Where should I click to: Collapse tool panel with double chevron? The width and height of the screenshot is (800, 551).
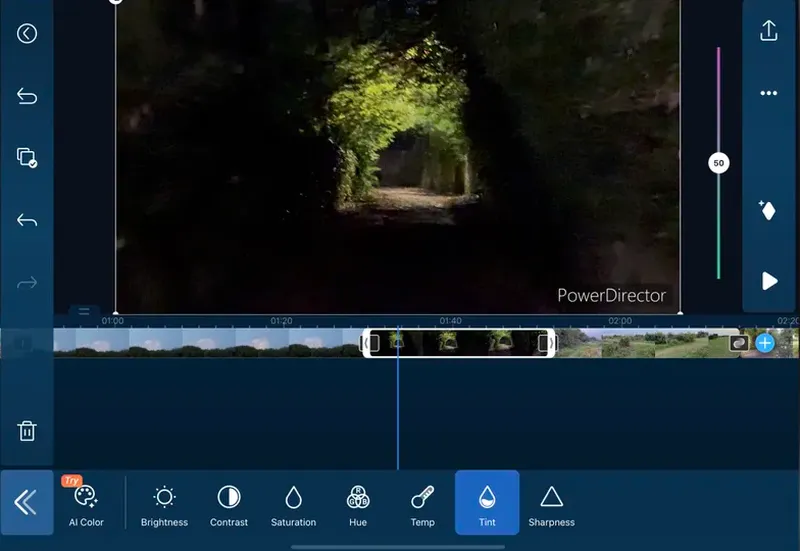pos(27,503)
